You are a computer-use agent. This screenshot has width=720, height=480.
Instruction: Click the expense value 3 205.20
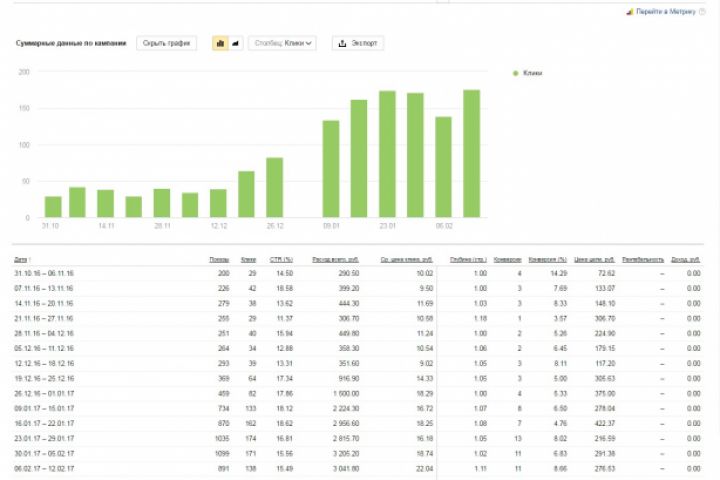[347, 453]
